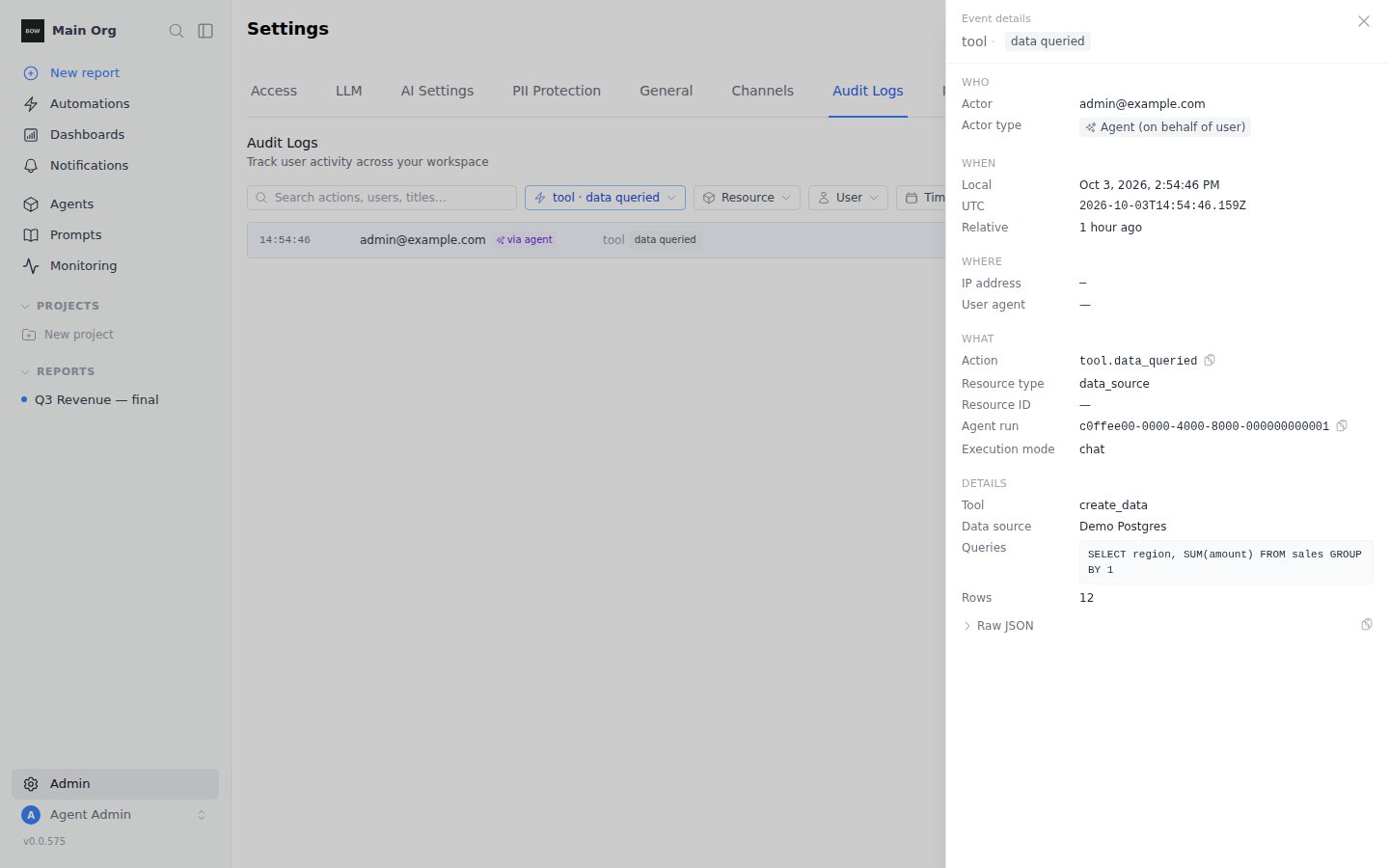Select the Audit Logs tab

pos(868,91)
